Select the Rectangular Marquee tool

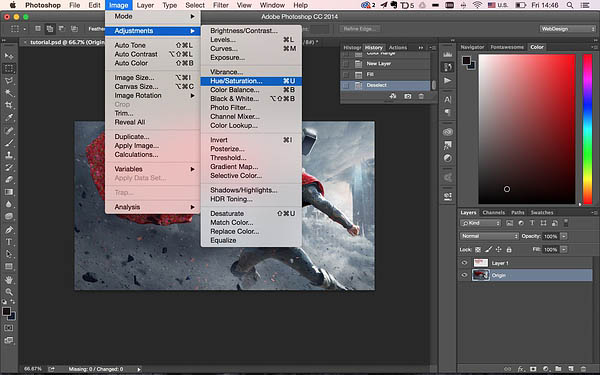coord(9,68)
